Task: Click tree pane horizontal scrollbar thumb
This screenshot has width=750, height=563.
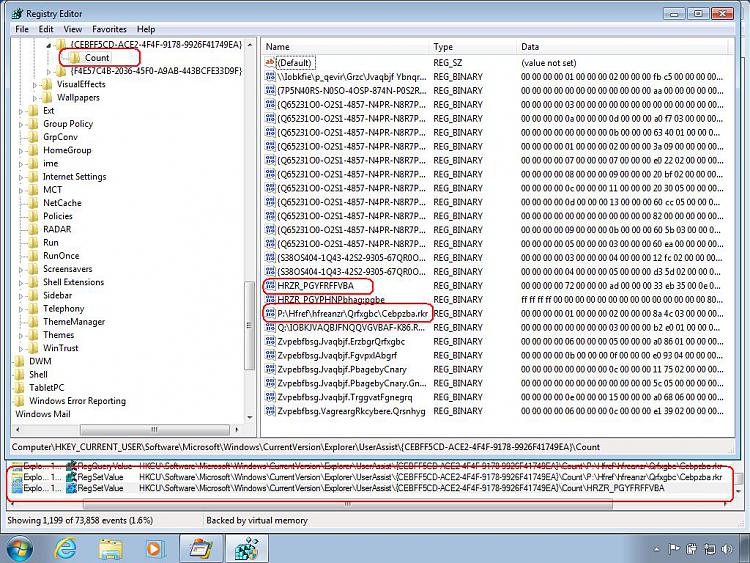Action: coord(154,429)
